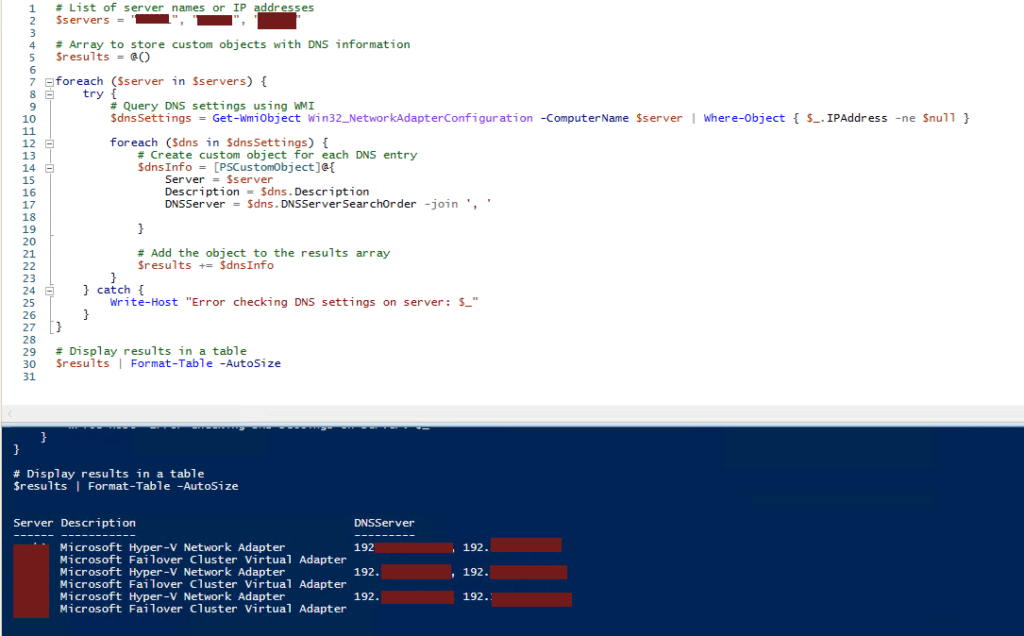The height and width of the screenshot is (636, 1024).
Task: Place cursor in the $servers variable definition
Action: tap(84, 19)
